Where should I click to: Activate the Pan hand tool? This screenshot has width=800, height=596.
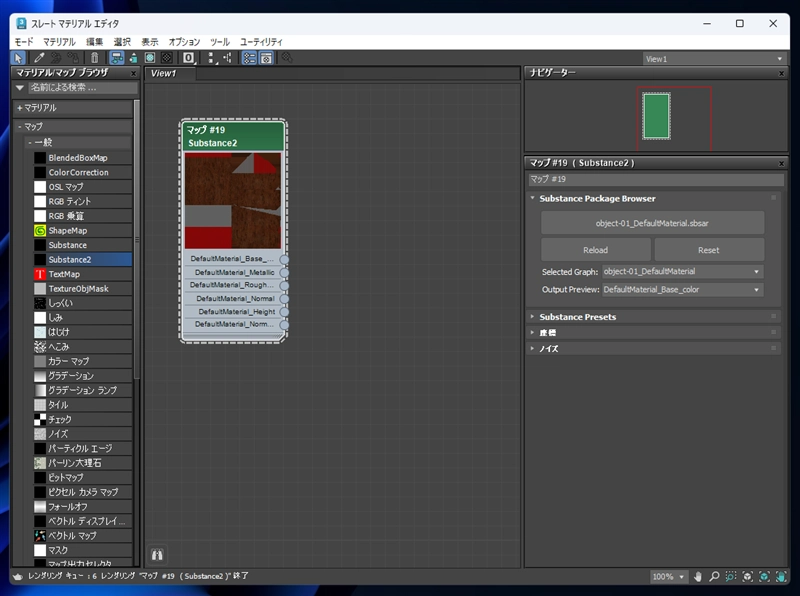698,577
